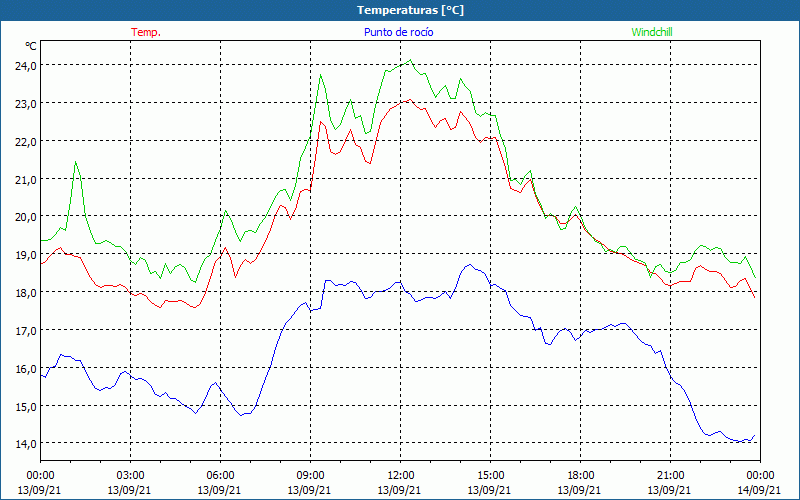800x500 pixels.
Task: Click the 06:00 time axis label
Action: click(220, 476)
